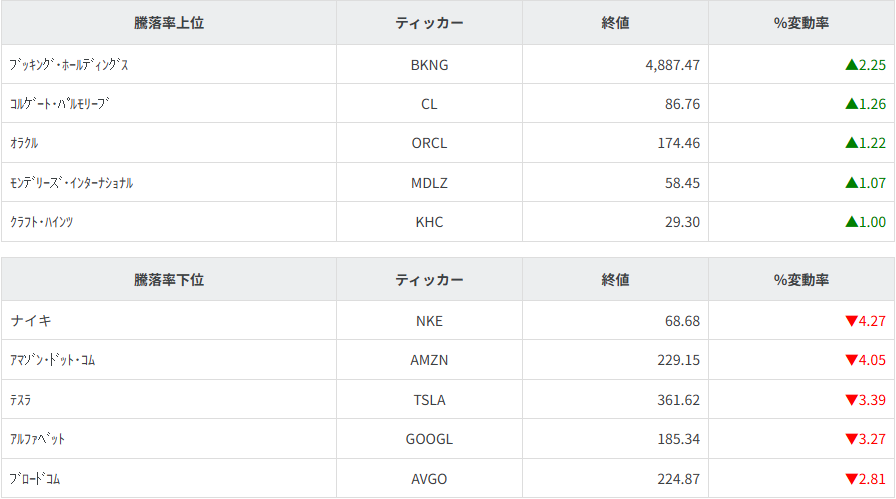This screenshot has height=499, width=896.
Task: Click the green up arrow beside 1.07
Action: [x=851, y=183]
